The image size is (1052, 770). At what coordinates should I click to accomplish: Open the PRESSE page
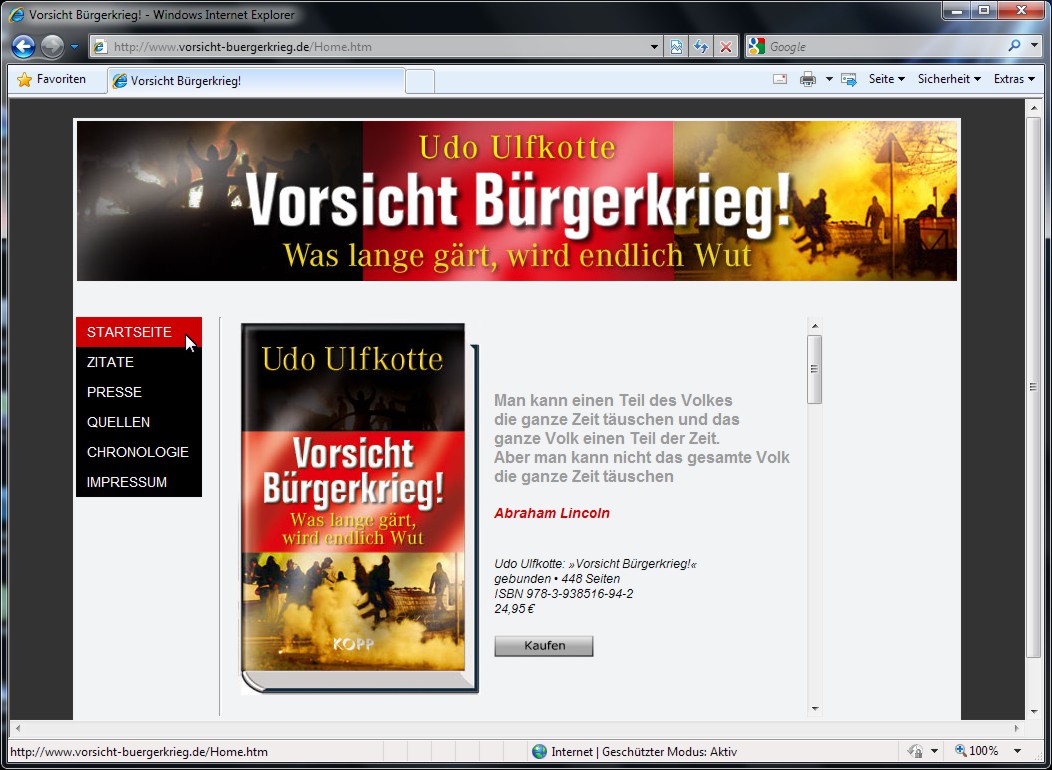point(139,392)
